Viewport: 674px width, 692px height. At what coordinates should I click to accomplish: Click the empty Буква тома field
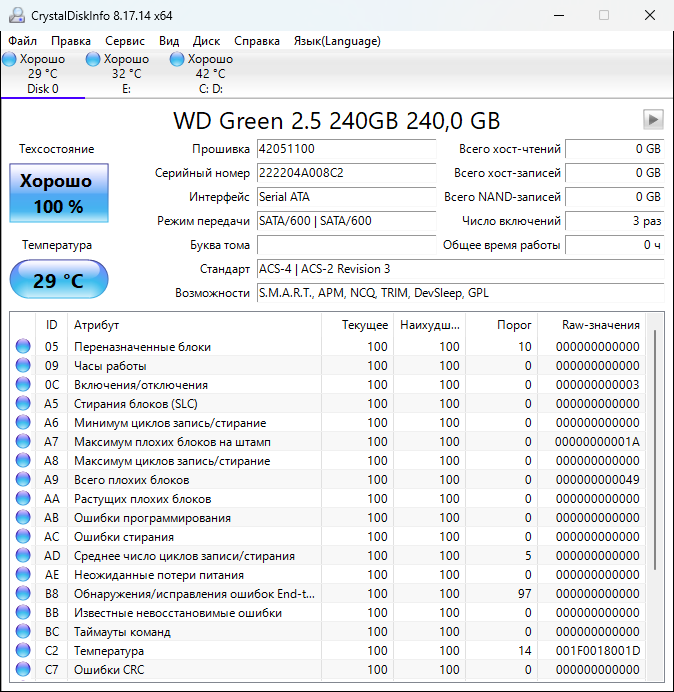coord(346,244)
